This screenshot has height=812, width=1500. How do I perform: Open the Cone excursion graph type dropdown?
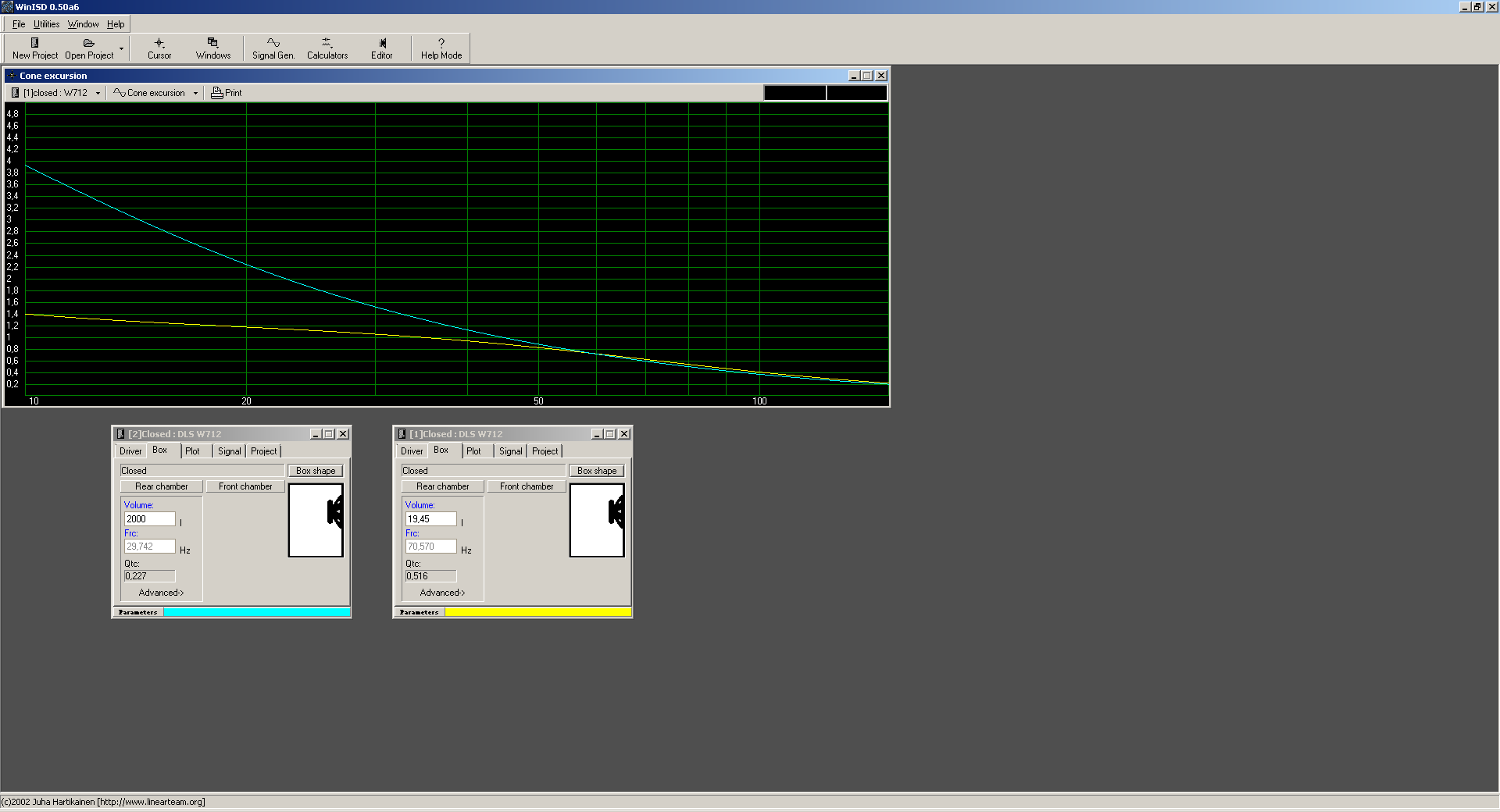pyautogui.click(x=155, y=93)
